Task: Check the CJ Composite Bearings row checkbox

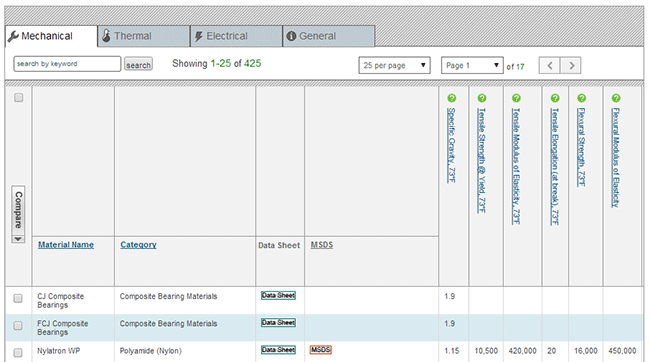Action: [x=18, y=299]
